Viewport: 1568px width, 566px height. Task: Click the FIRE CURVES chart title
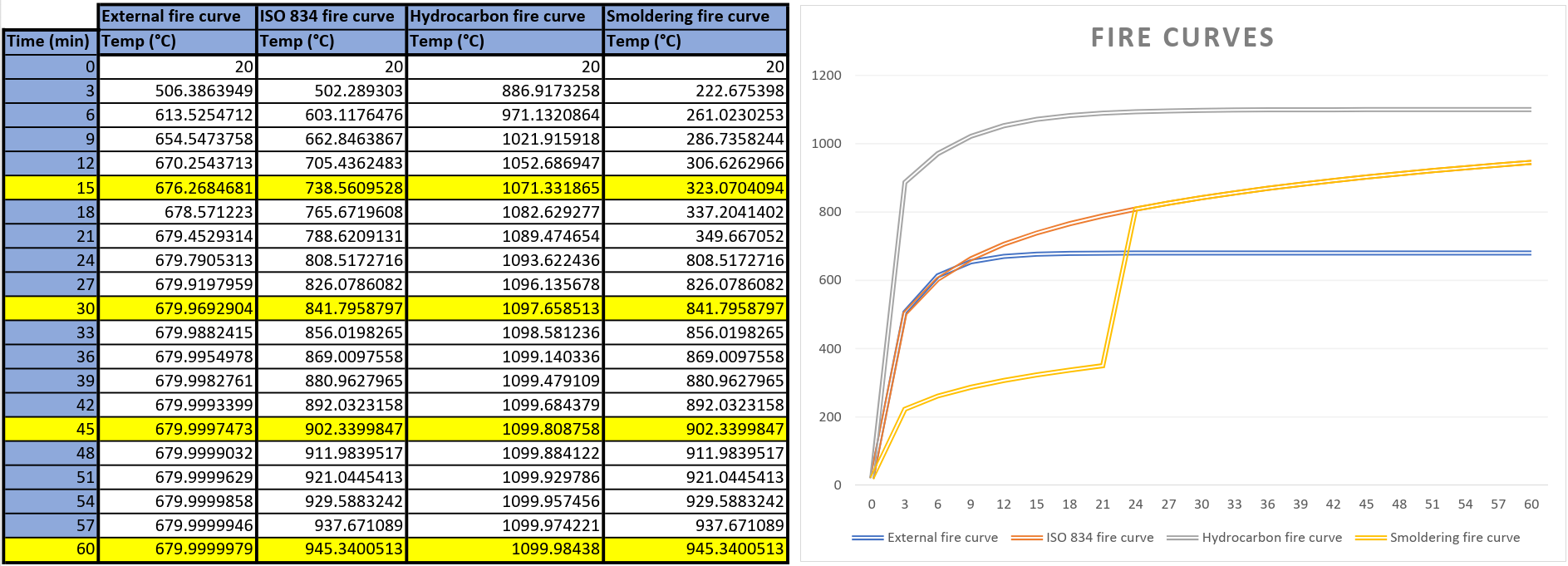1182,37
